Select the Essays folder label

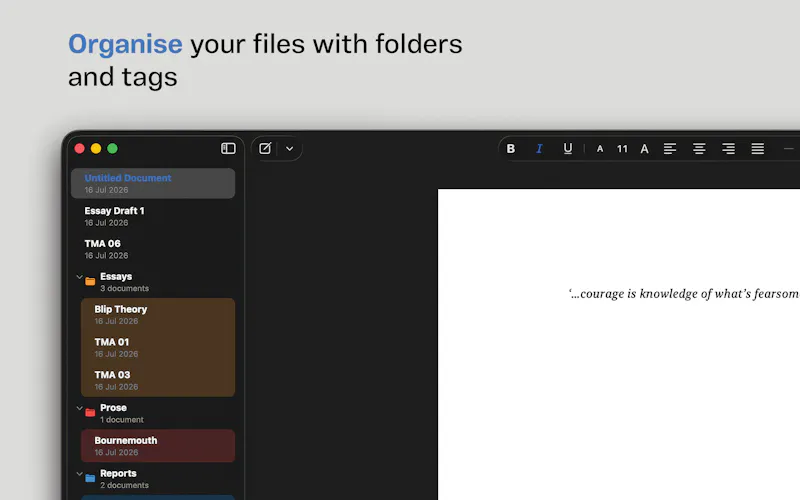[116, 276]
